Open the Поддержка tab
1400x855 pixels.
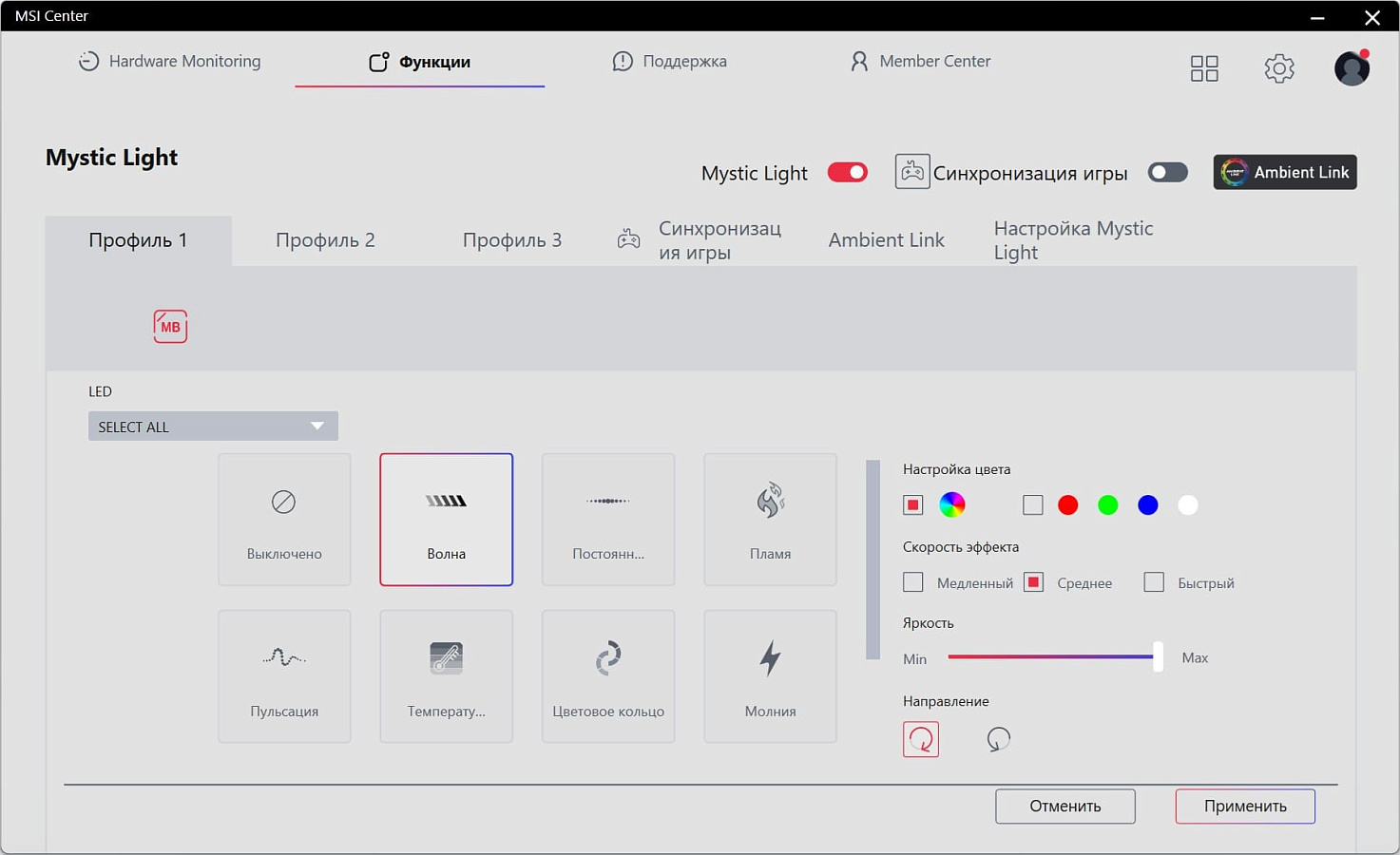pos(670,61)
